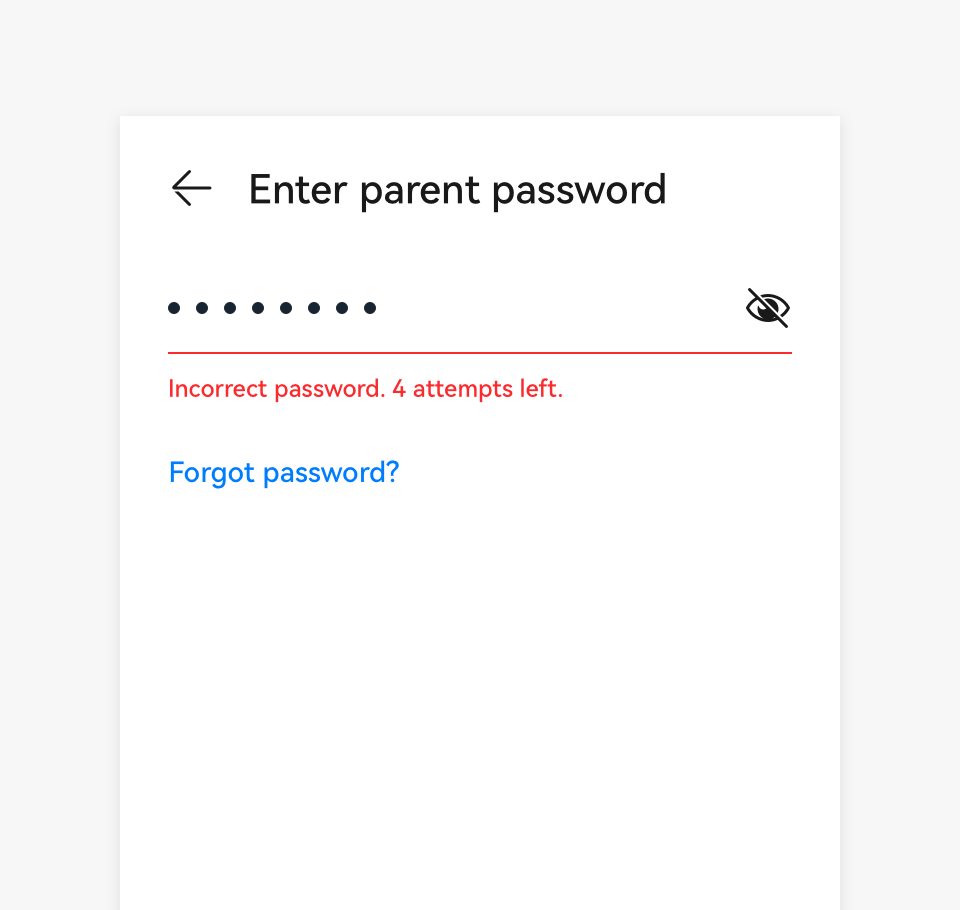The width and height of the screenshot is (960, 910).
Task: Show the hidden password characters
Action: pyautogui.click(x=768, y=308)
